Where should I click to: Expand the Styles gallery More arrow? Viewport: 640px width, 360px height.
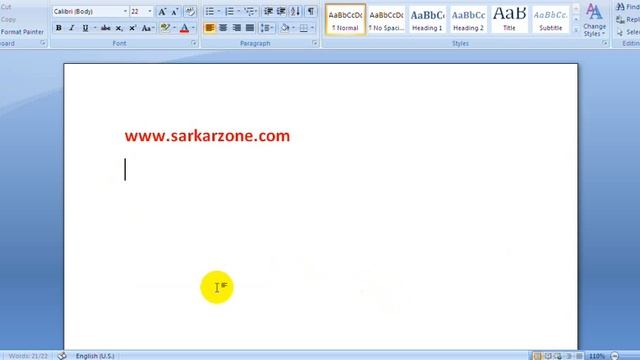[576, 30]
